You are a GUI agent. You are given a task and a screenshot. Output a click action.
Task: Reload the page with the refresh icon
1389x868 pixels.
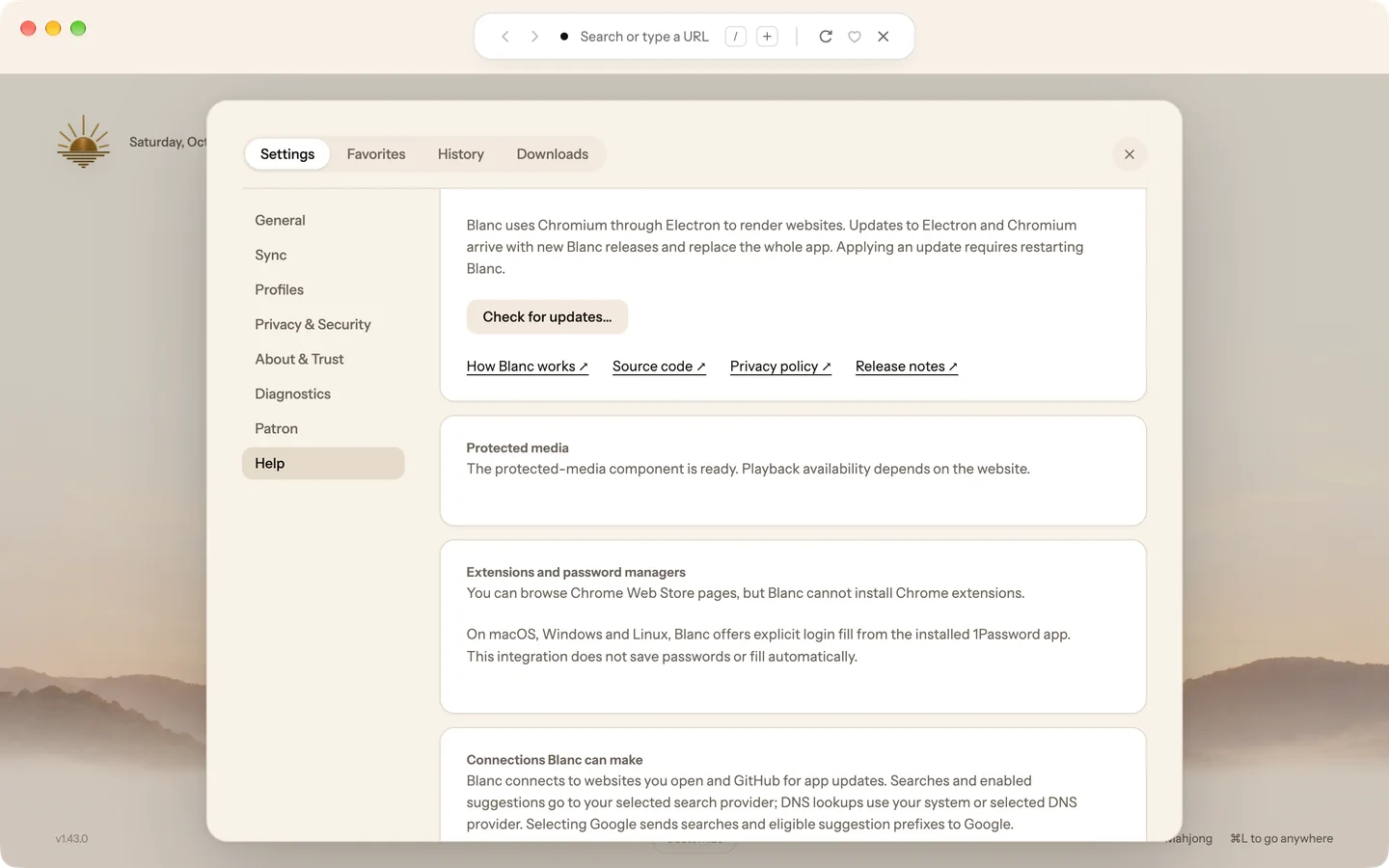tap(826, 37)
